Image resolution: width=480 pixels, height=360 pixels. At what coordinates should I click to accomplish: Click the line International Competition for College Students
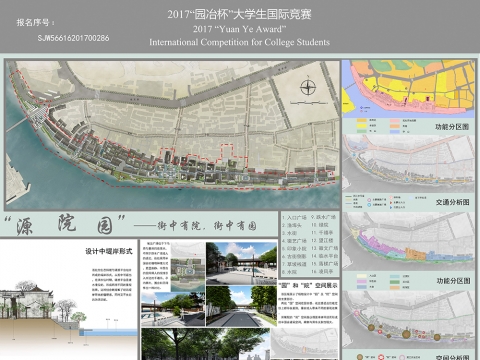[239, 42]
